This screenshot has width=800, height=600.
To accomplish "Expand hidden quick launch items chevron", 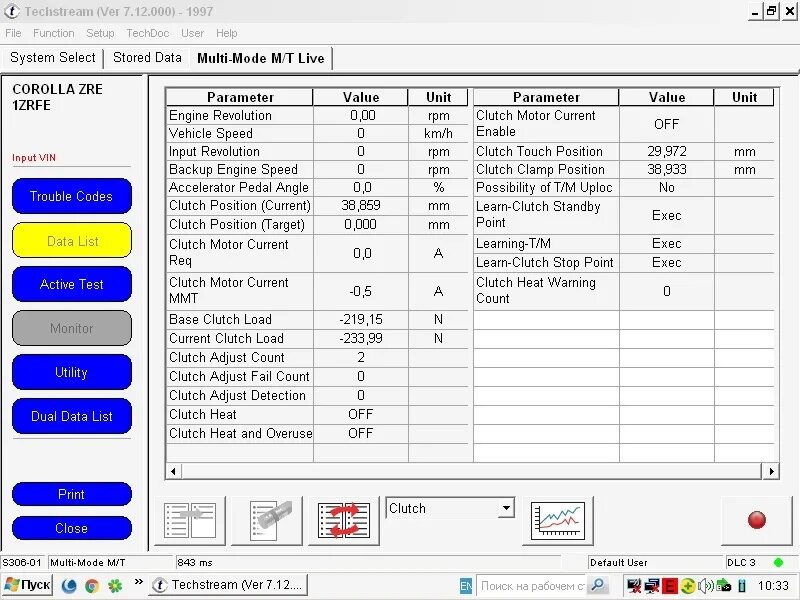I will pos(138,582).
